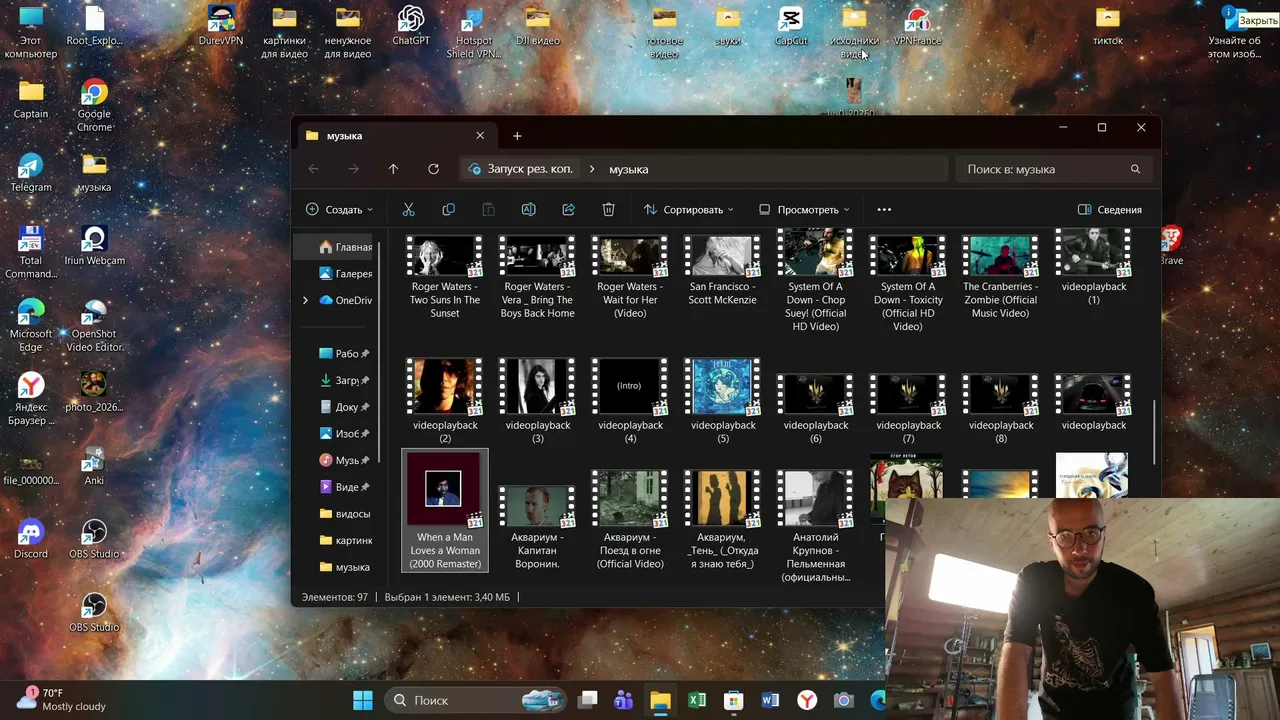
Task: Rename the selected file via the toolbar icon
Action: [528, 210]
